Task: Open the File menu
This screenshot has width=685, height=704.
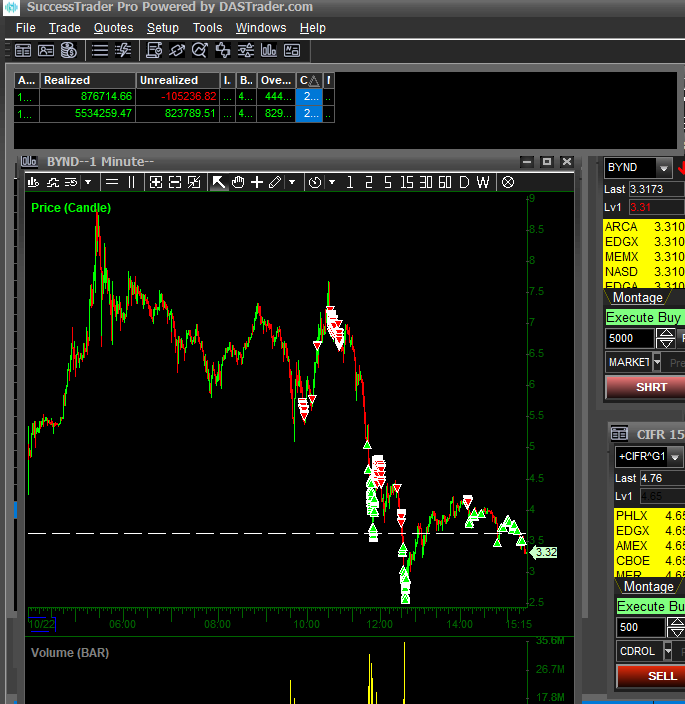Action: 26,28
